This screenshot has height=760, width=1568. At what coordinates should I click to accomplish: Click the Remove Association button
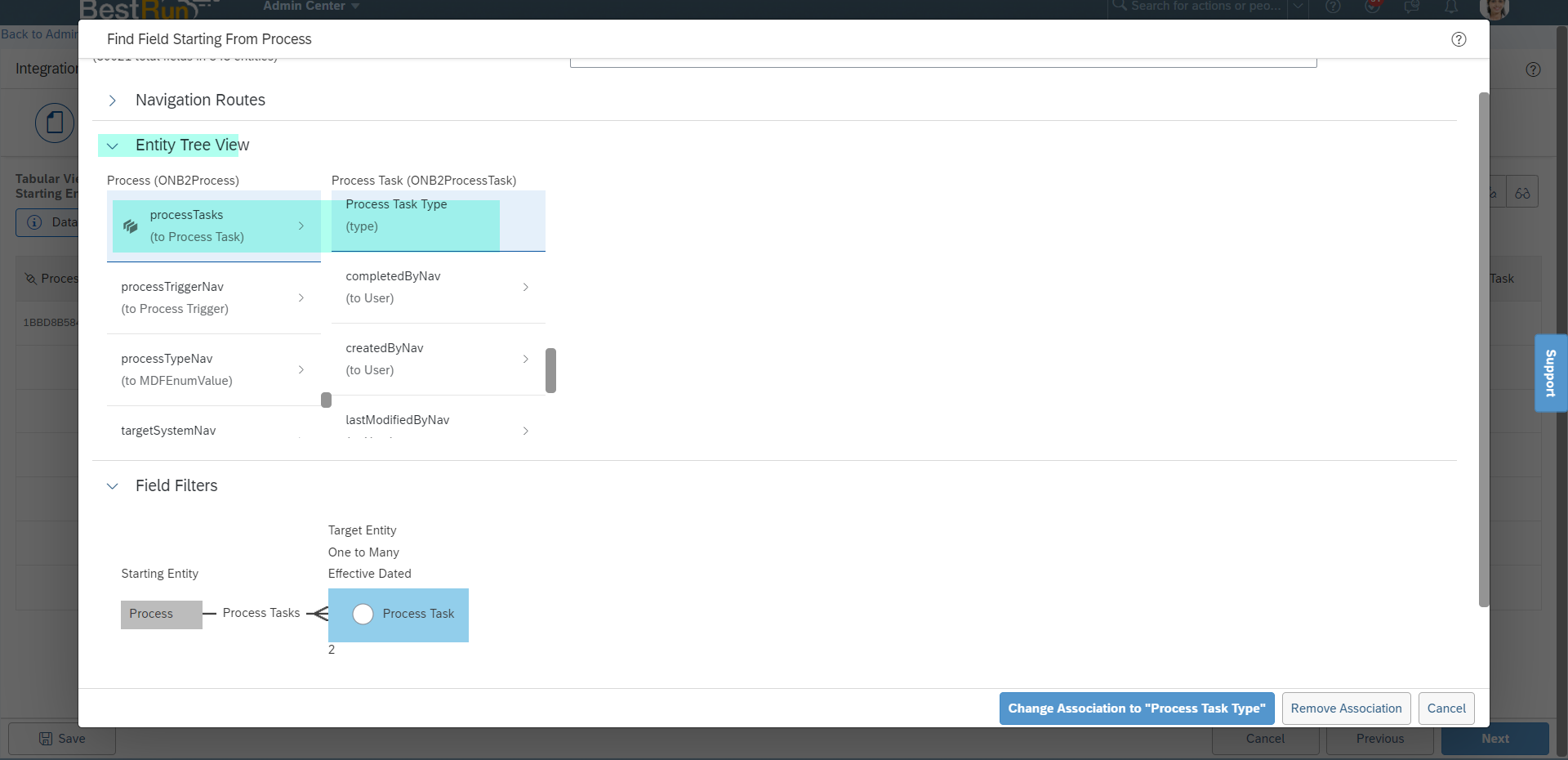(1346, 709)
